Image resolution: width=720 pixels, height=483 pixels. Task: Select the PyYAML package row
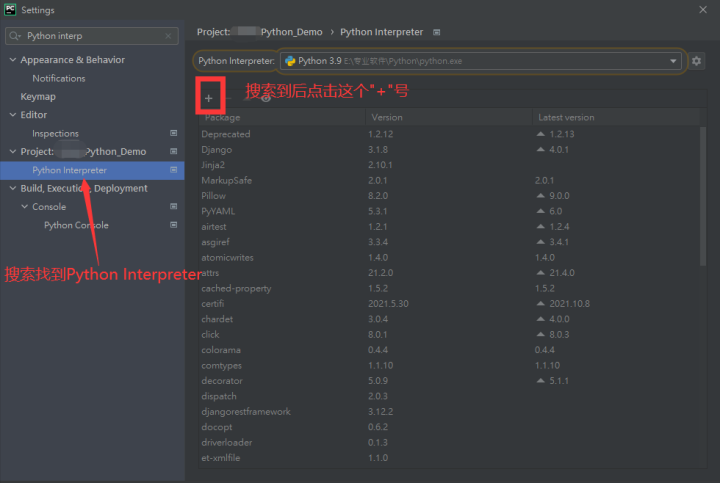click(x=449, y=211)
